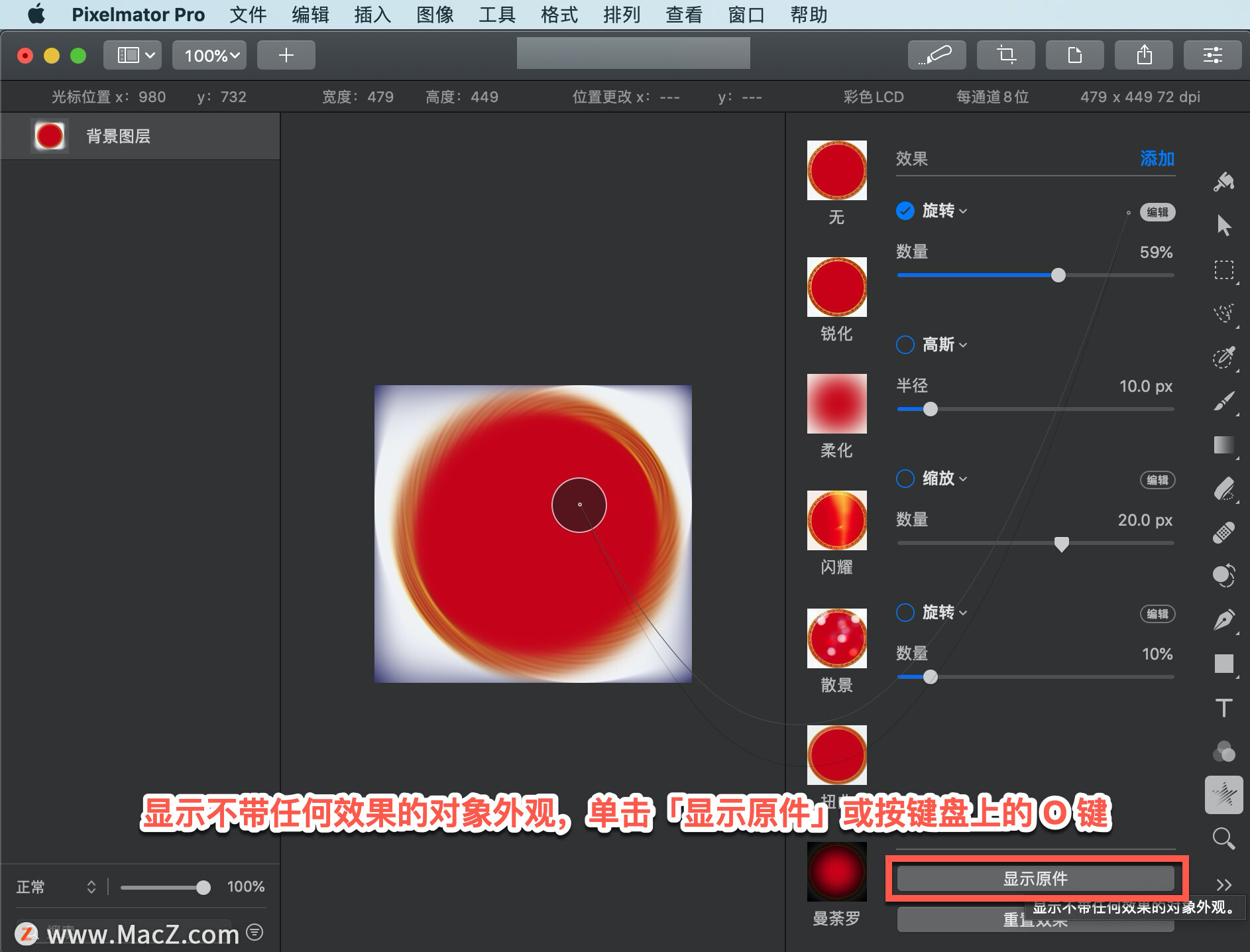Select the Arrange arrow tool
The image size is (1250, 952).
(x=1223, y=225)
